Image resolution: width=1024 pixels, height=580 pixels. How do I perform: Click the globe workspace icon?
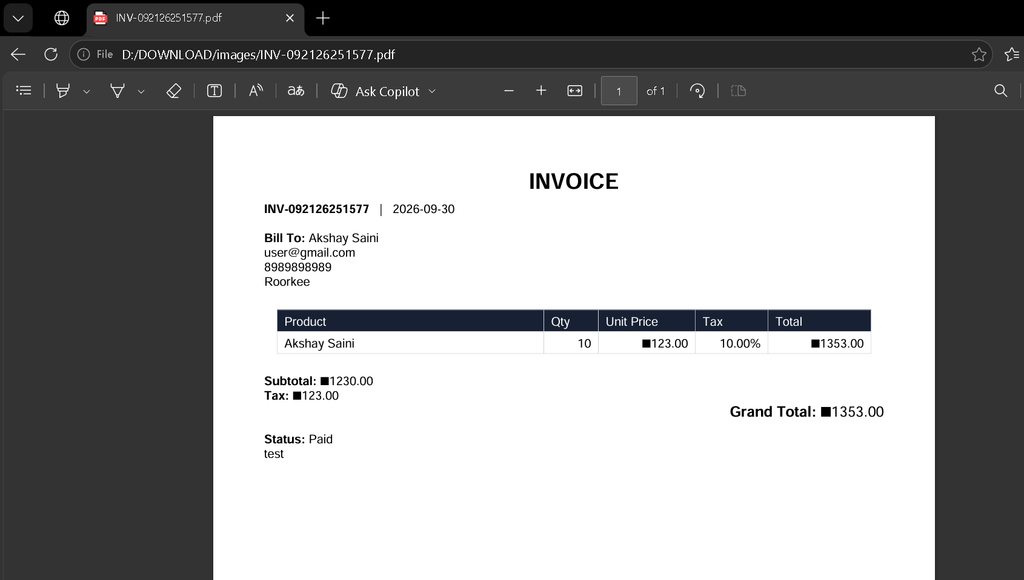(x=61, y=18)
